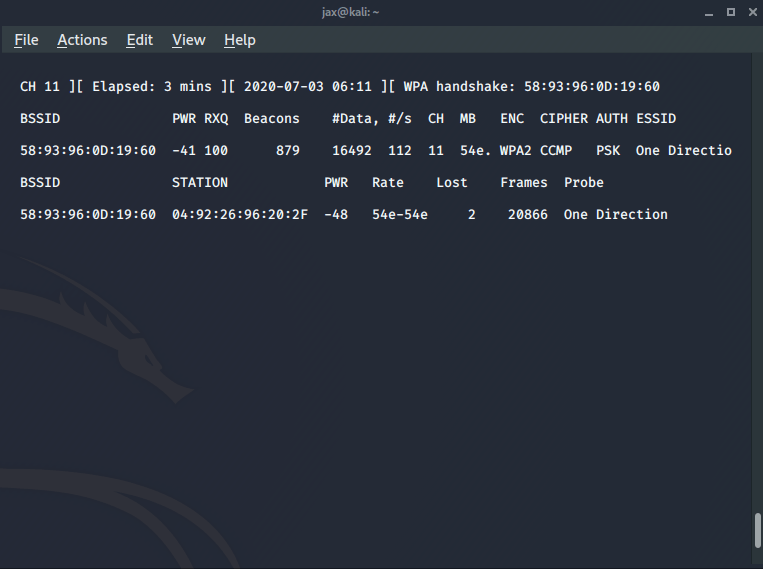Open the Edit menu
Viewport: 763px width, 569px height.
139,40
